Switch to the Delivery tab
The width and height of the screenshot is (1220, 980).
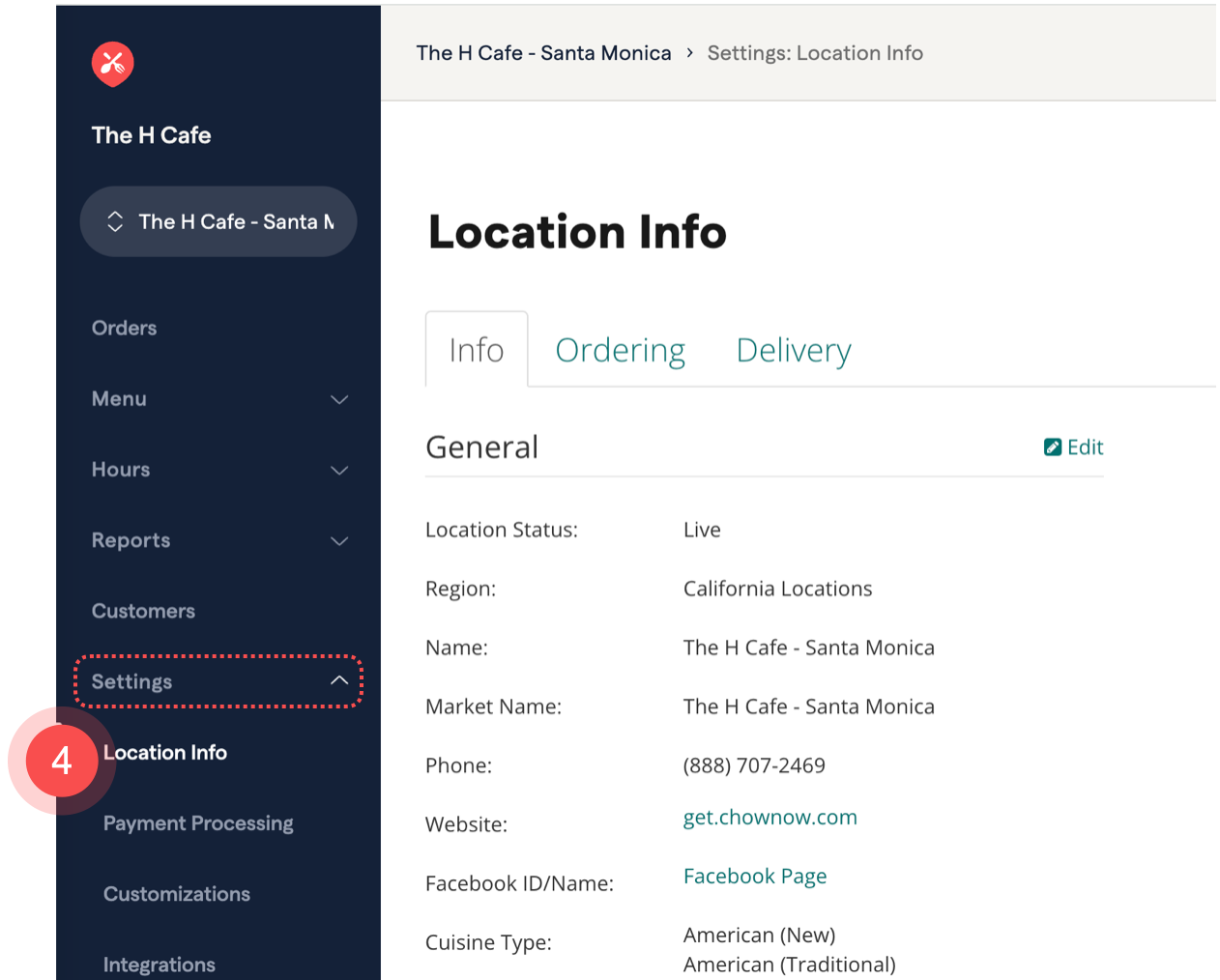tap(794, 350)
